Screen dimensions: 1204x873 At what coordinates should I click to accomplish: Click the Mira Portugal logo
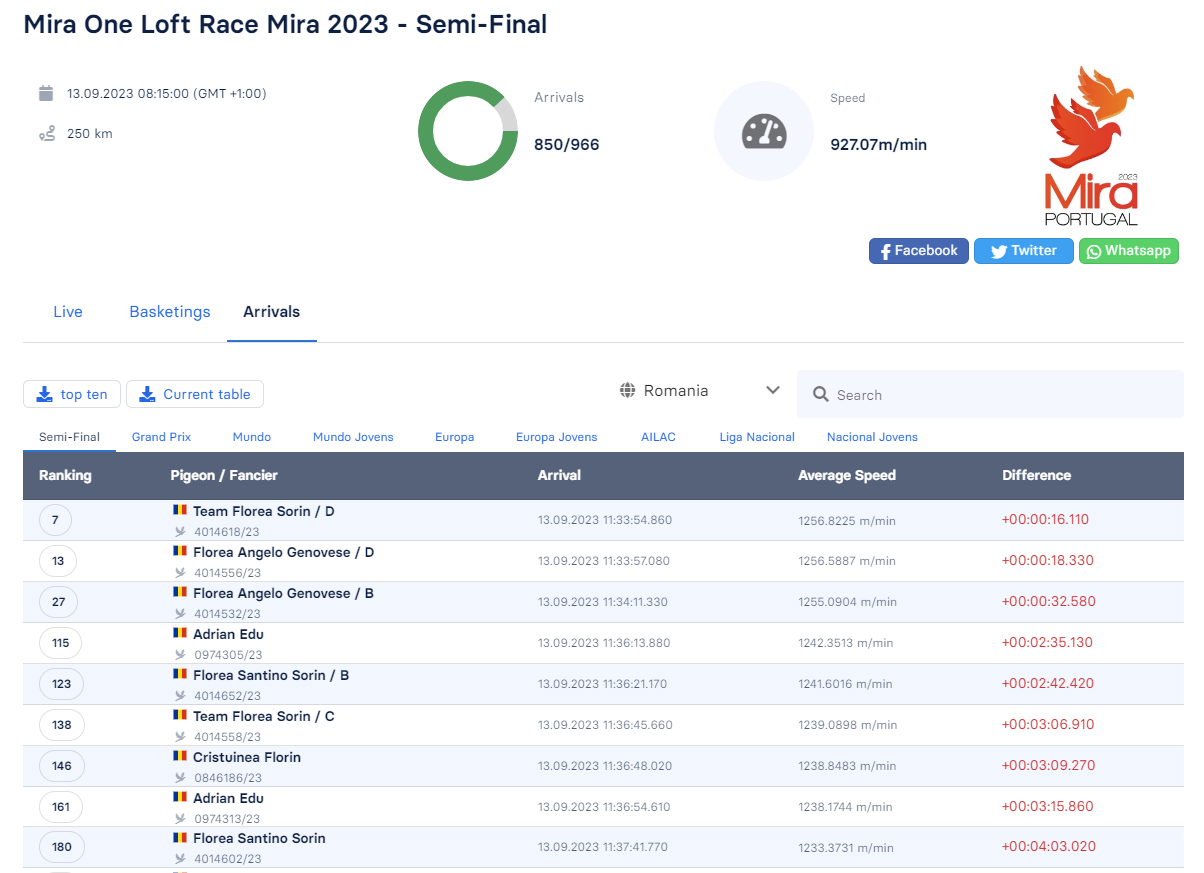(1092, 146)
